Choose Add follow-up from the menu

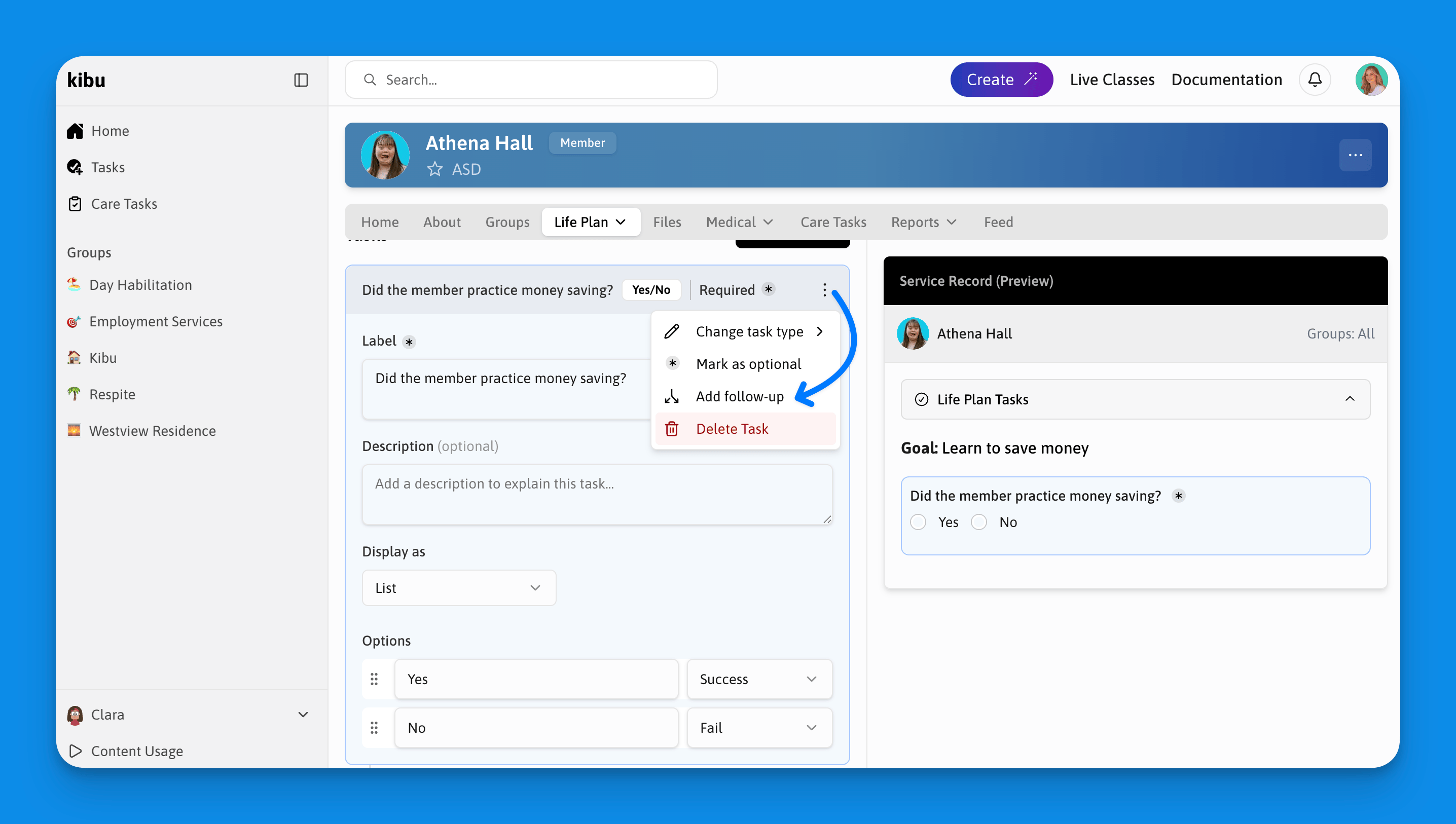(x=745, y=396)
